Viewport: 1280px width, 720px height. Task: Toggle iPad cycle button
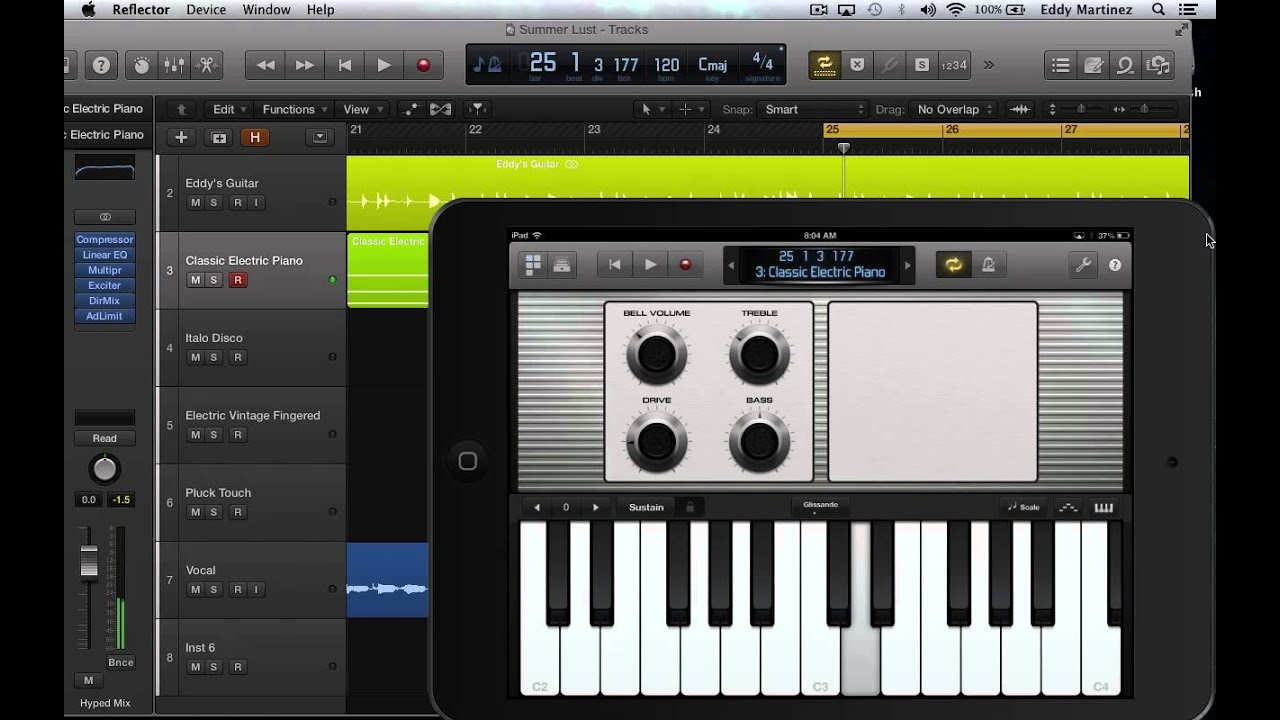[x=953, y=265]
